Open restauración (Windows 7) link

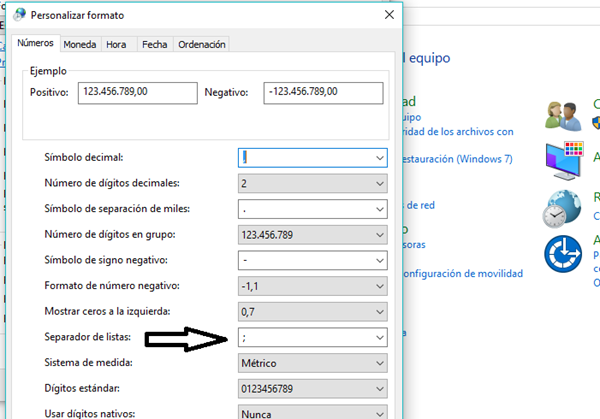[x=457, y=159]
